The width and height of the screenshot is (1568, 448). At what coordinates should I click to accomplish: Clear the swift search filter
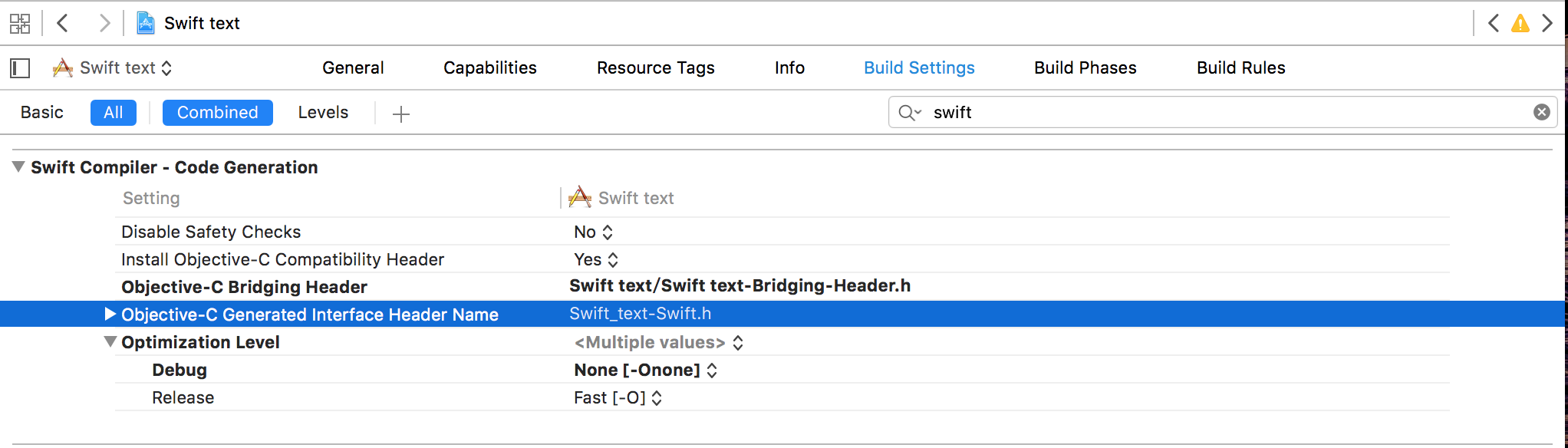click(1541, 112)
